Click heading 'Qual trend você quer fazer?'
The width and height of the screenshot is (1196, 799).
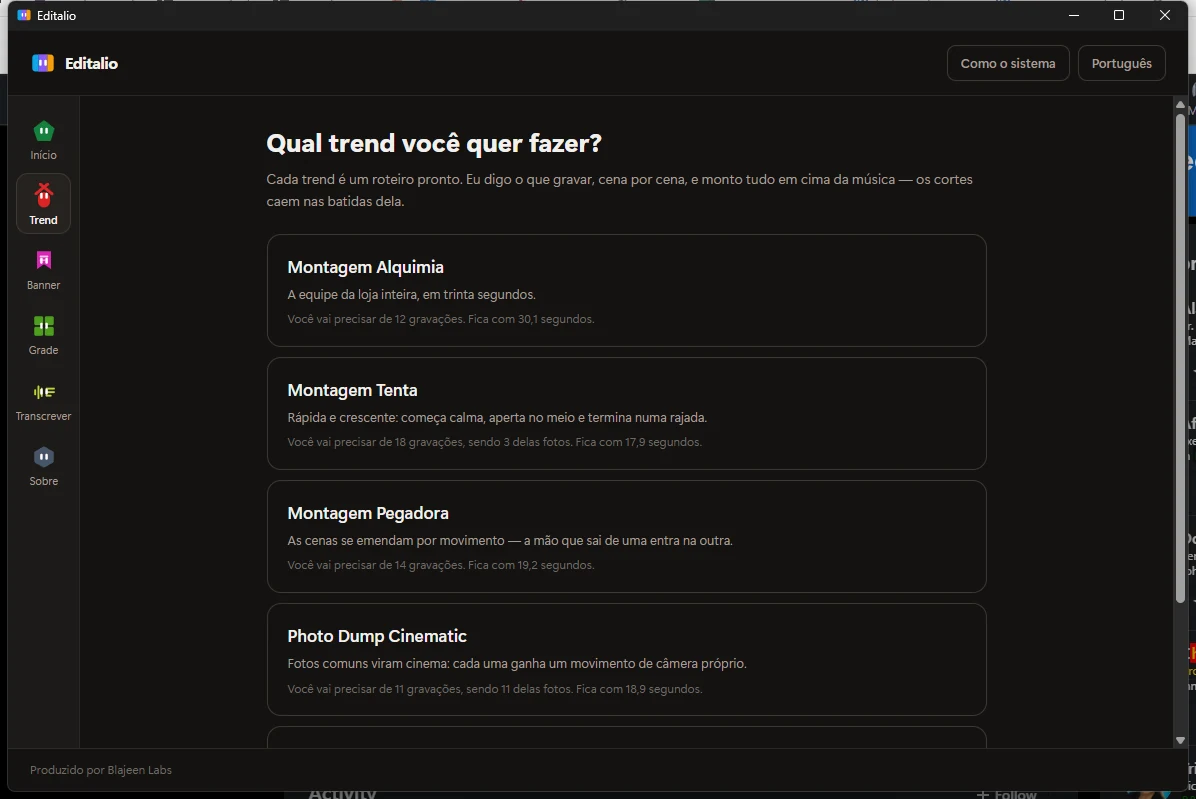[434, 143]
